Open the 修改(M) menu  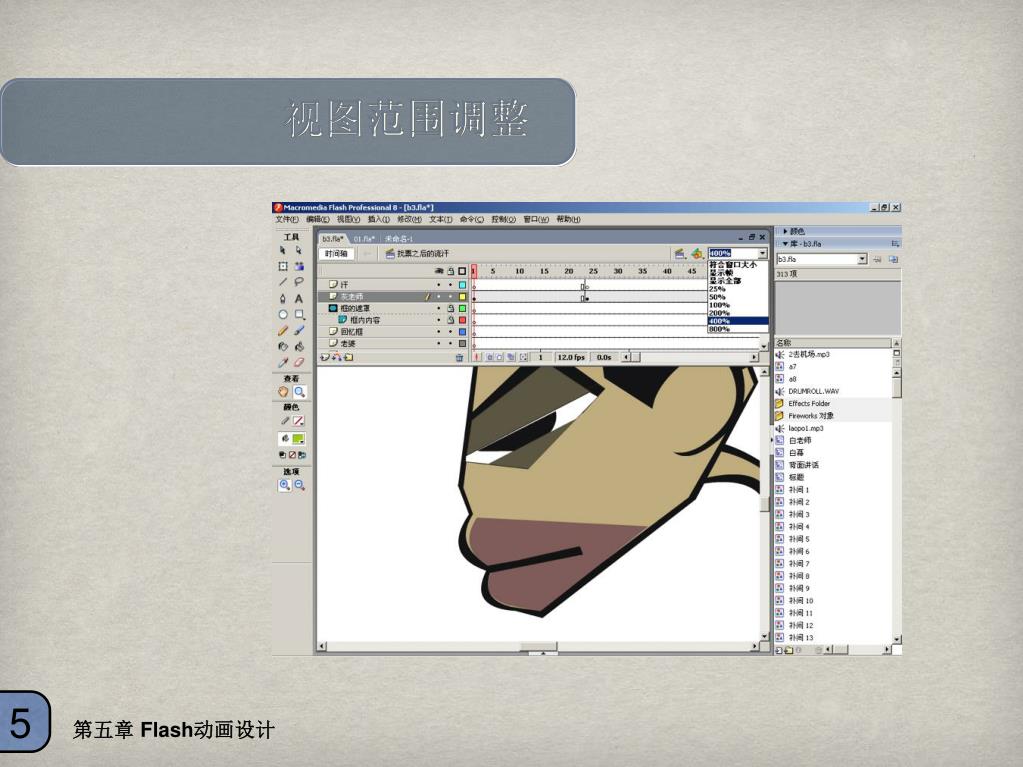click(x=410, y=220)
